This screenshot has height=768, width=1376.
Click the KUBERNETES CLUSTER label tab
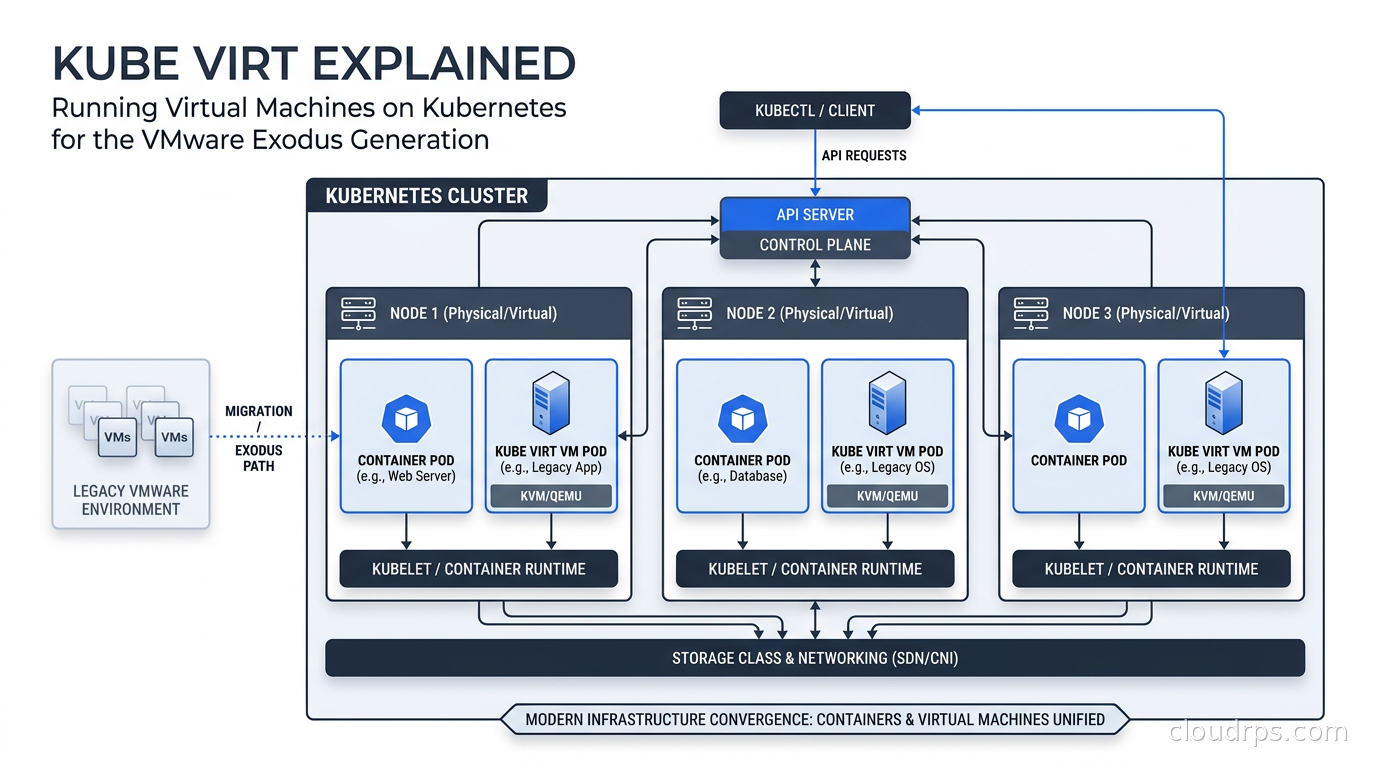pos(427,196)
